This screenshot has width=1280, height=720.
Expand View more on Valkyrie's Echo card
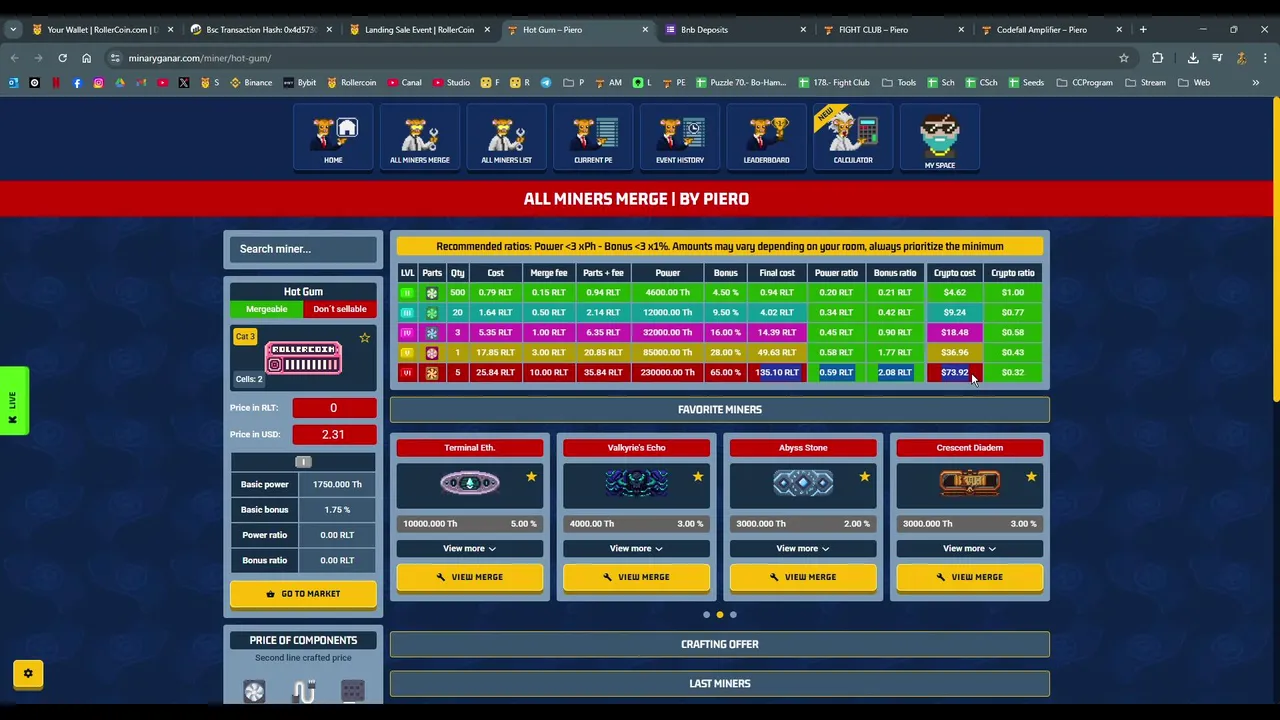click(636, 548)
